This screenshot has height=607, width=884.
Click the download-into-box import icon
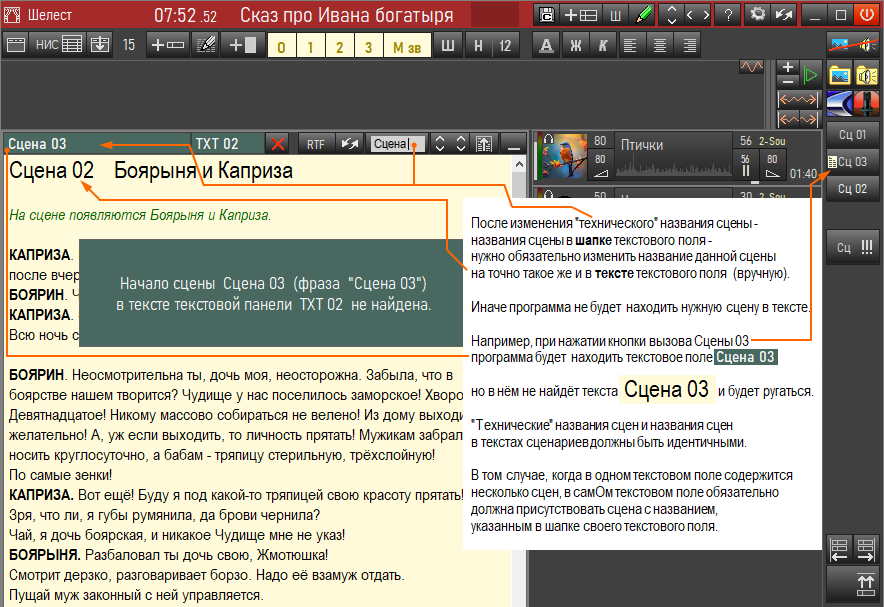(x=100, y=45)
